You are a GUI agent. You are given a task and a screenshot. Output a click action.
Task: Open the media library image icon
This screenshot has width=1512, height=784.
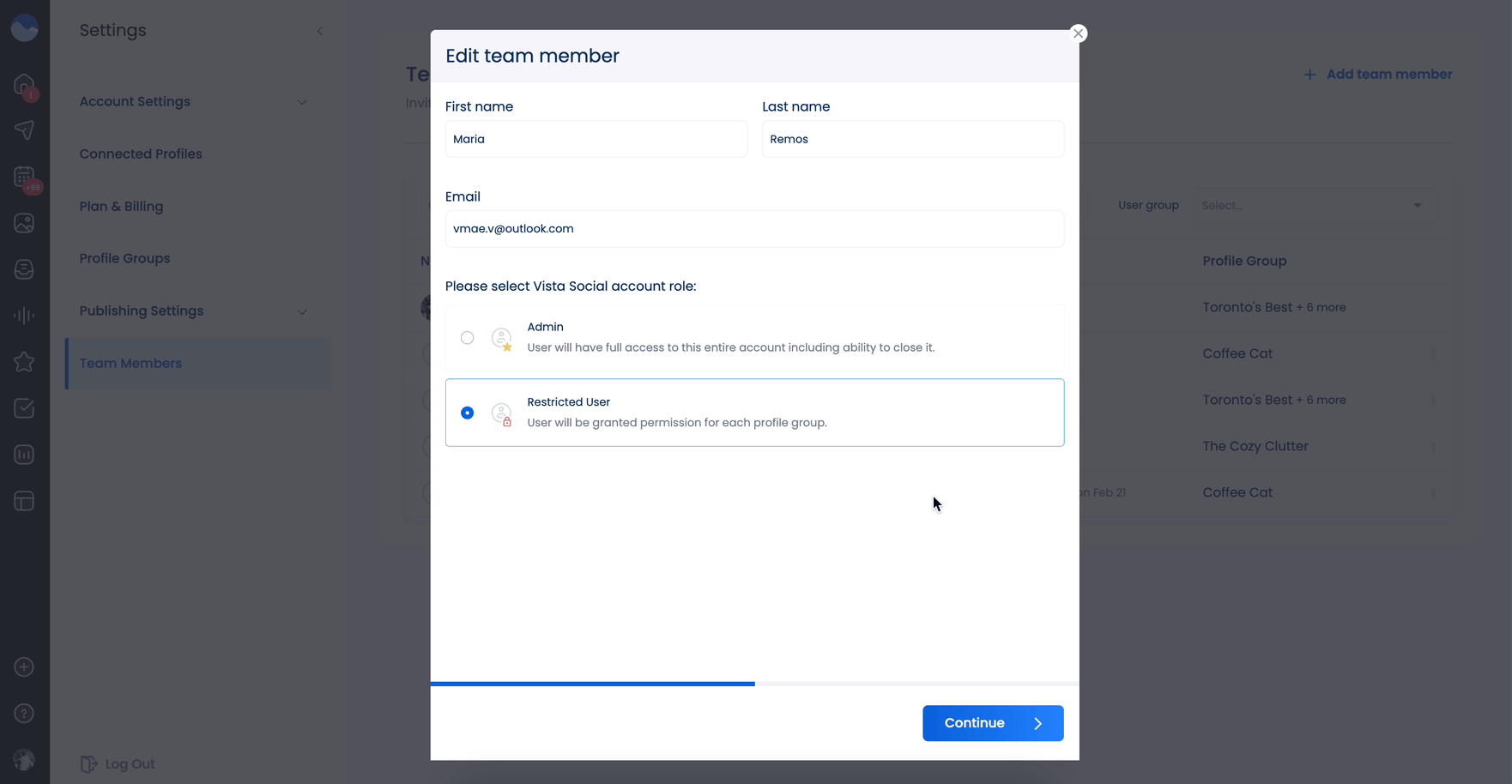[x=24, y=223]
